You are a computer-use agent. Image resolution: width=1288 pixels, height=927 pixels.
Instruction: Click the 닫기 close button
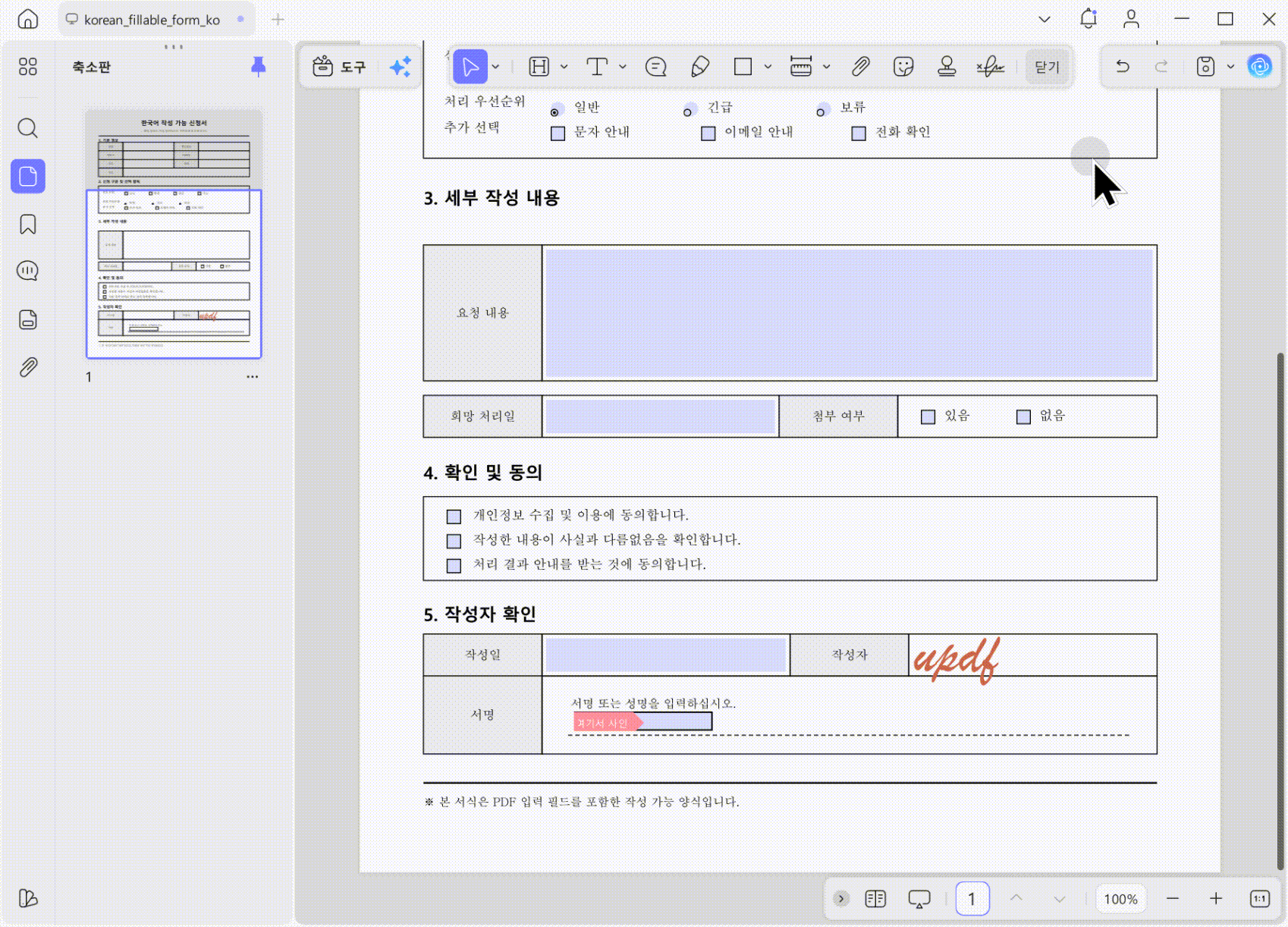[1047, 67]
